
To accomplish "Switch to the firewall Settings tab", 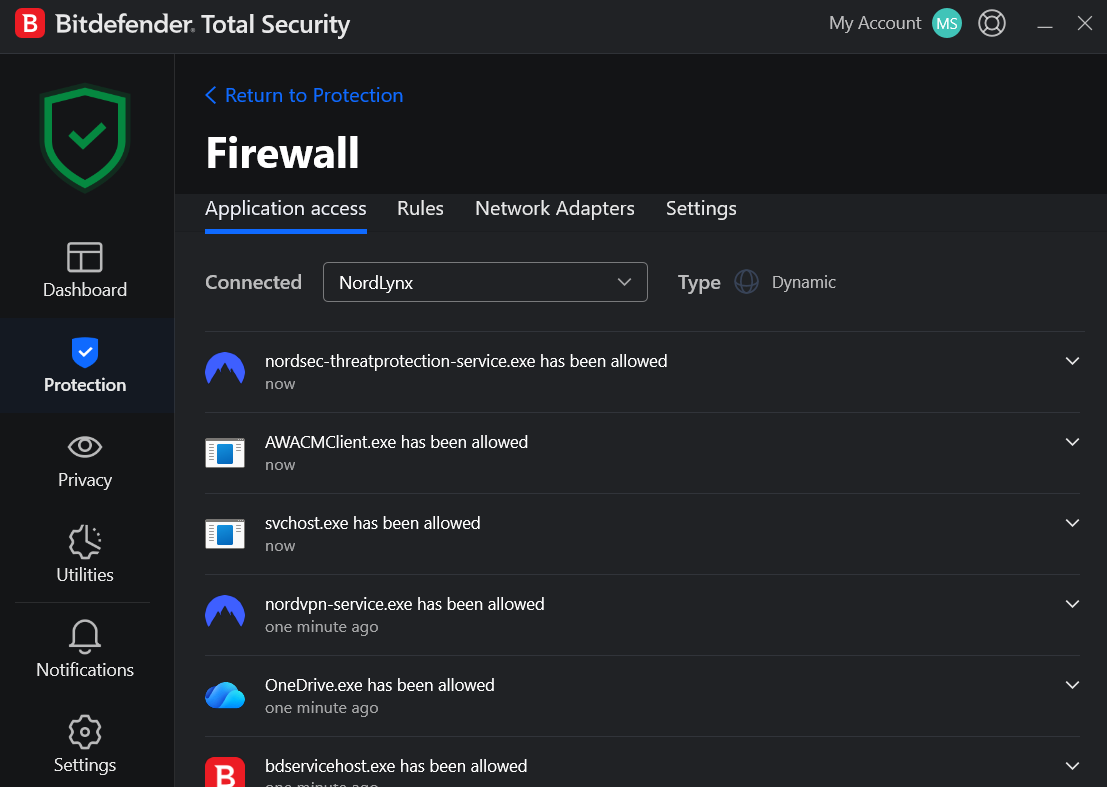I will click(701, 209).
